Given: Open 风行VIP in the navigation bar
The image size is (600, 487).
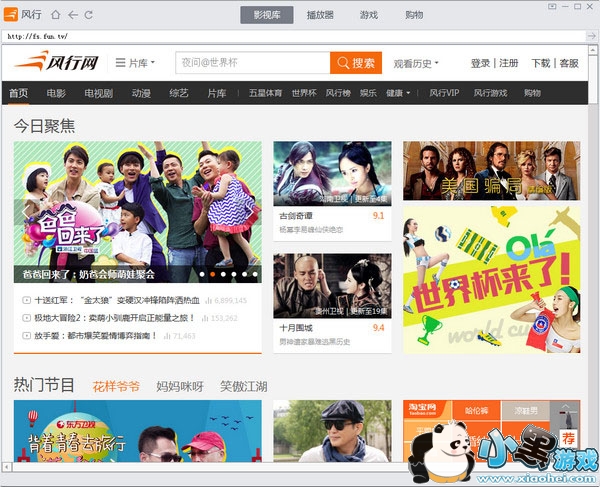Looking at the screenshot, I should (x=444, y=93).
